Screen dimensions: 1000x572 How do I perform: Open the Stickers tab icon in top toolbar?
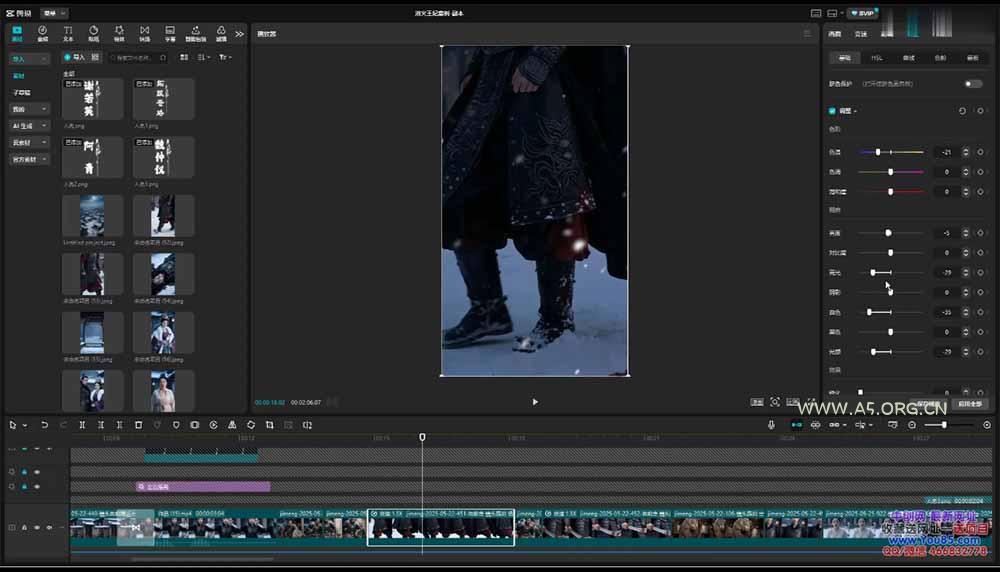(x=93, y=33)
